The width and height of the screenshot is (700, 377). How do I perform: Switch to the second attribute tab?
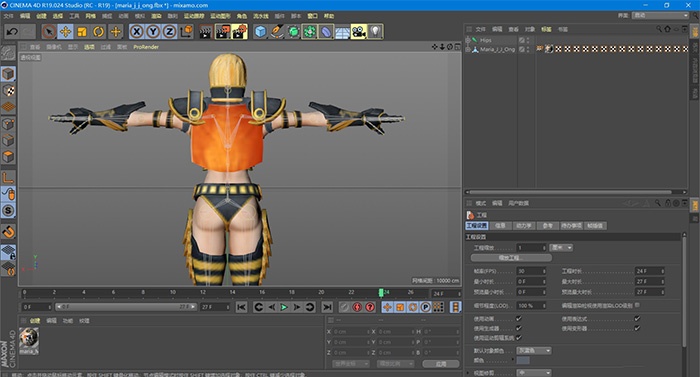point(500,226)
